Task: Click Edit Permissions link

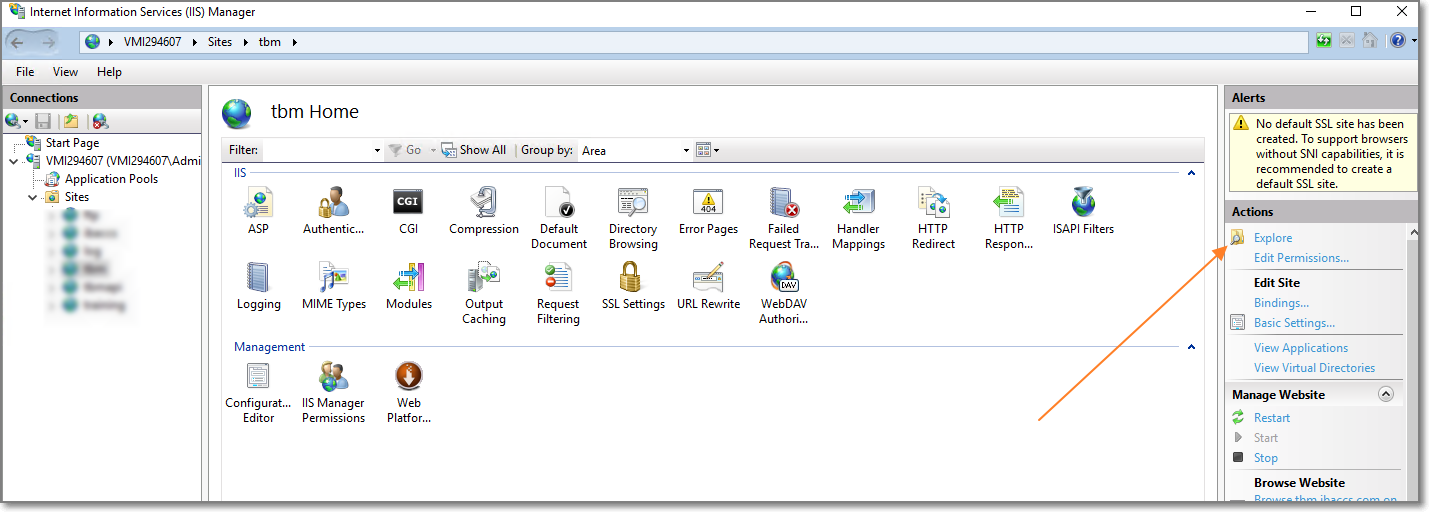Action: coord(1301,258)
